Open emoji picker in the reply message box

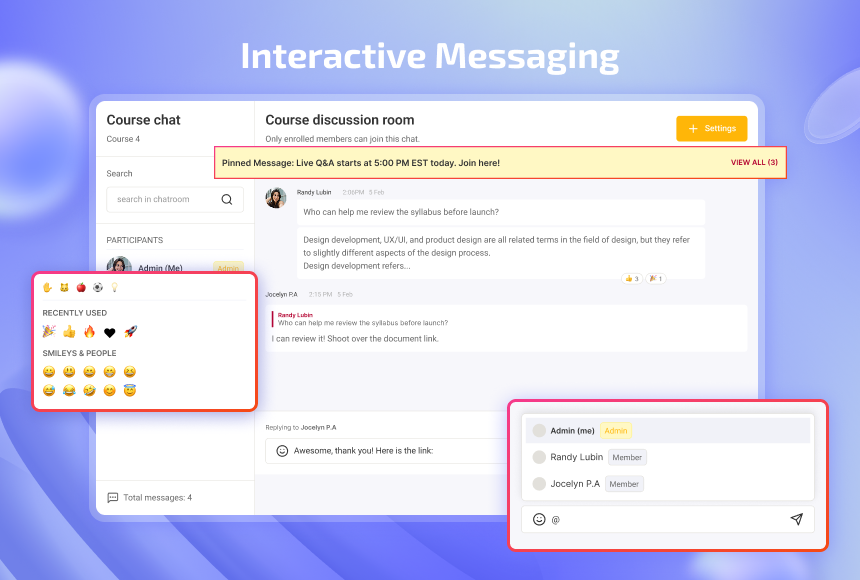[282, 451]
